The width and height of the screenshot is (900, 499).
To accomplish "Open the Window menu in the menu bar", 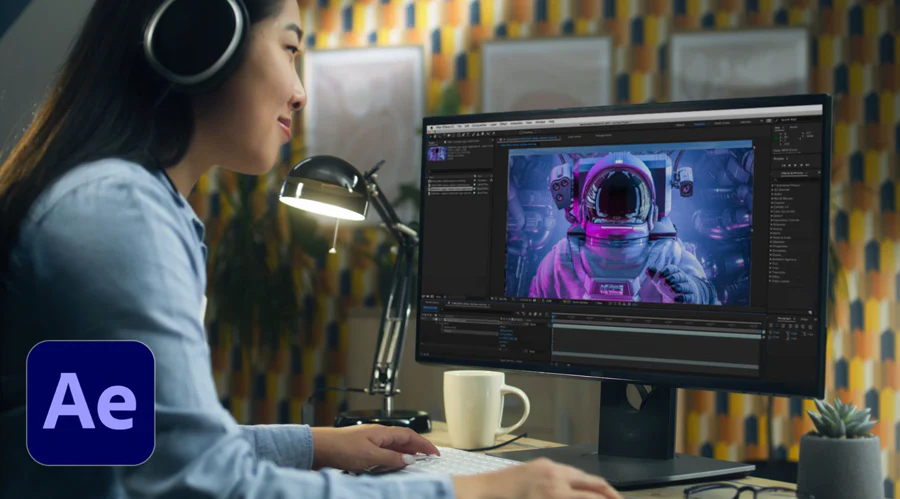I will [541, 125].
